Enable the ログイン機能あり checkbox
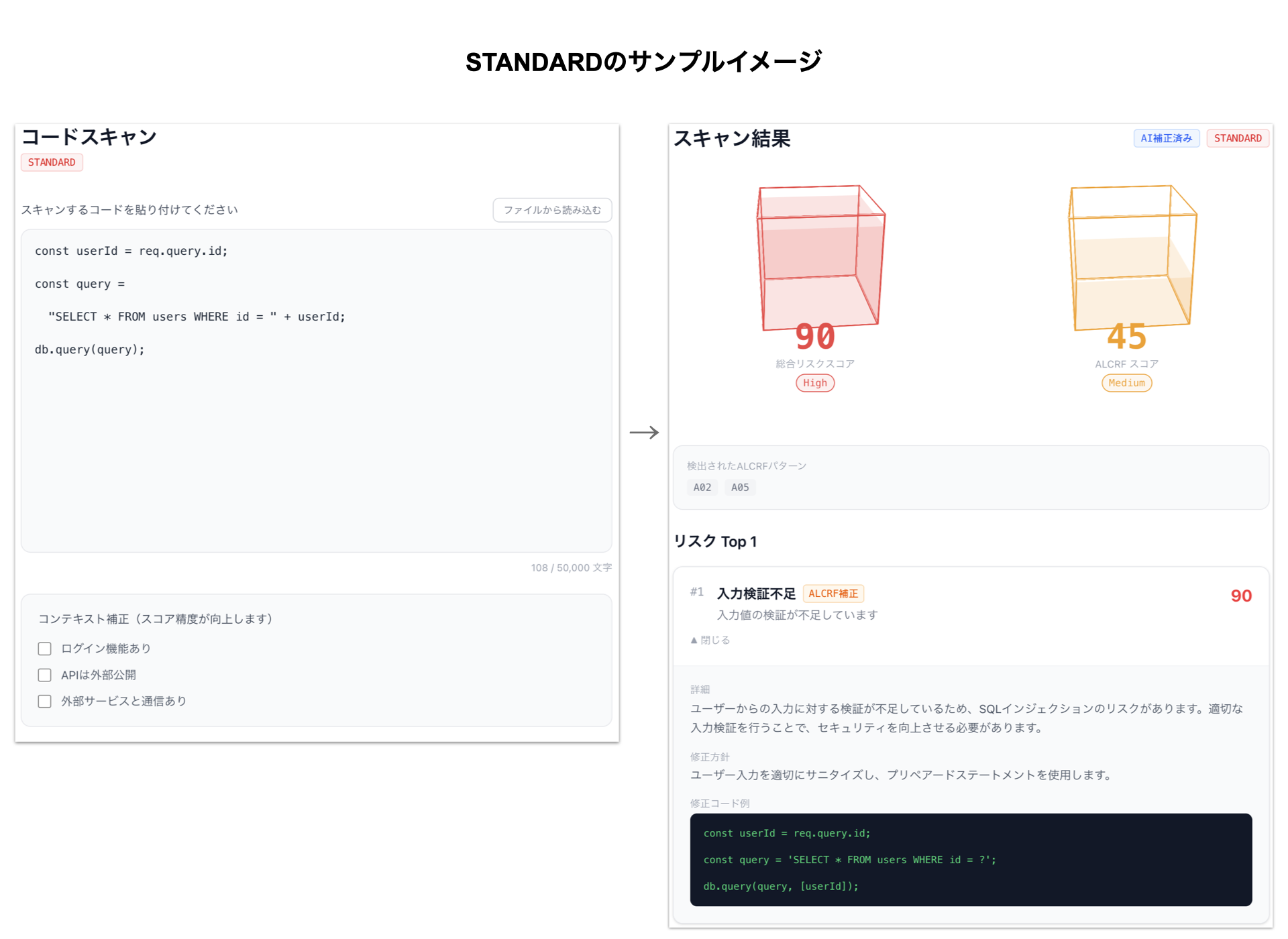The width and height of the screenshot is (1288, 939). coord(45,649)
